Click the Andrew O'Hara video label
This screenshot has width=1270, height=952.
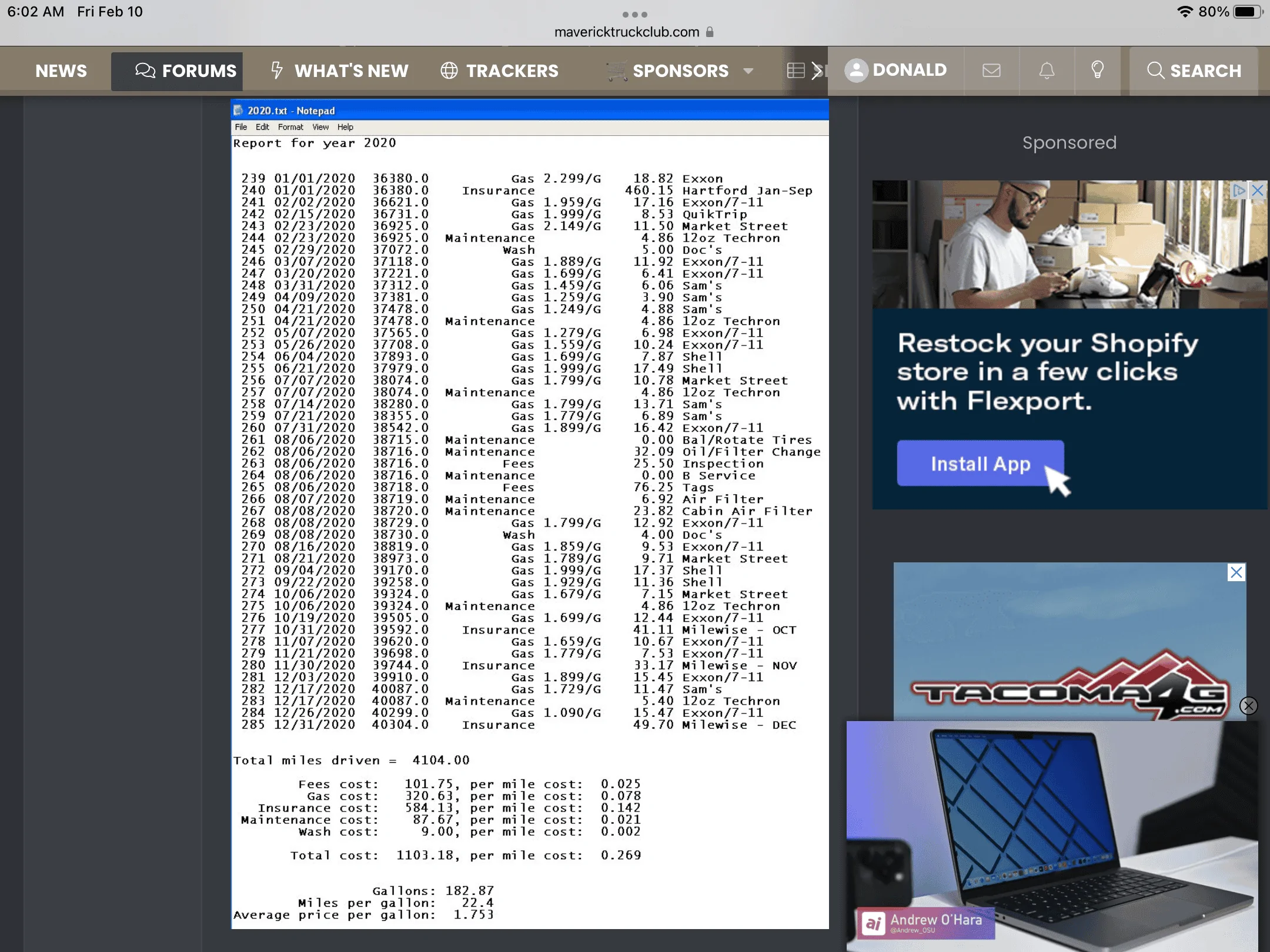[x=925, y=923]
